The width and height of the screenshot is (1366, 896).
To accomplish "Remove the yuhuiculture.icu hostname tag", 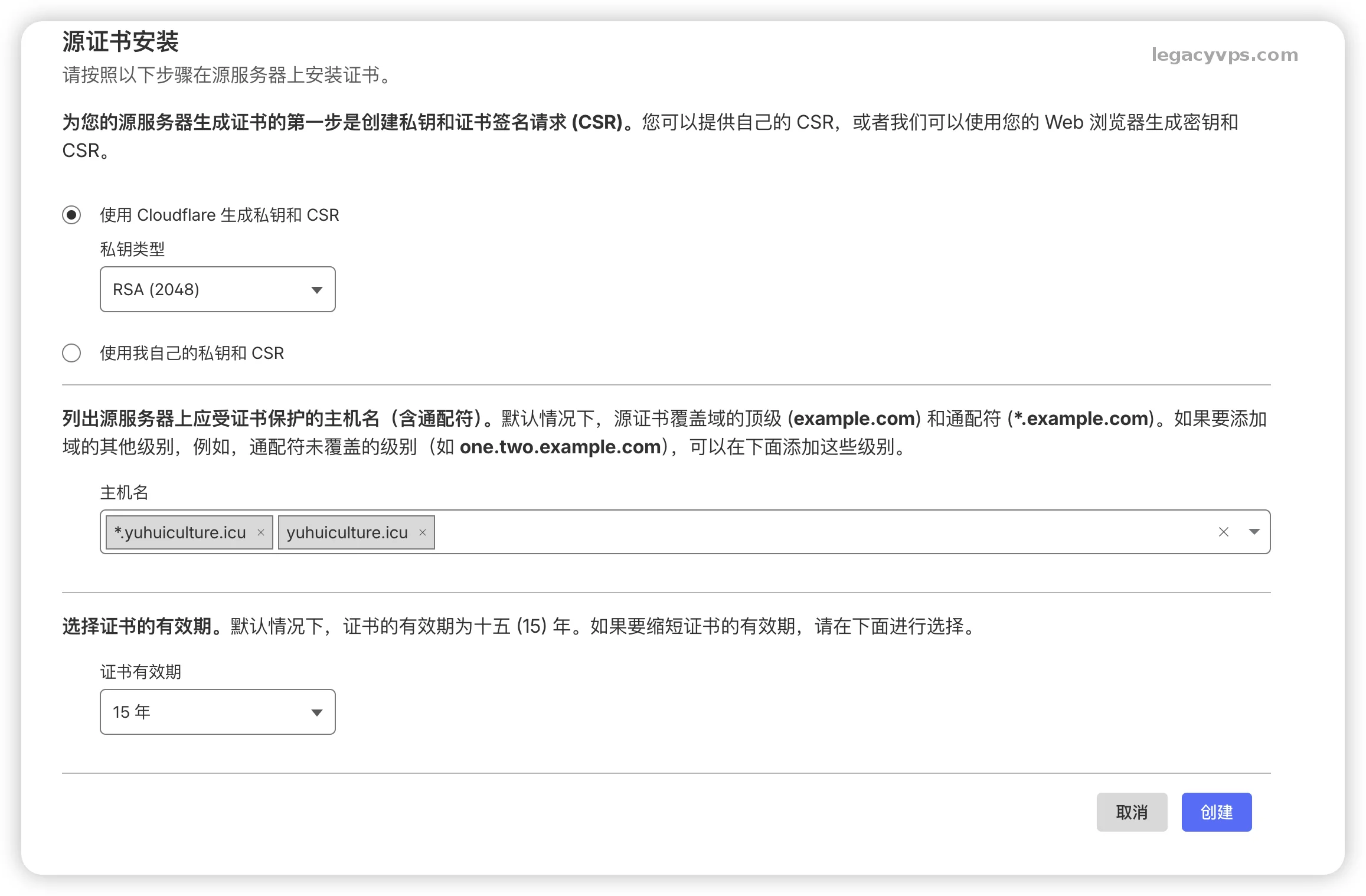I will 423,532.
